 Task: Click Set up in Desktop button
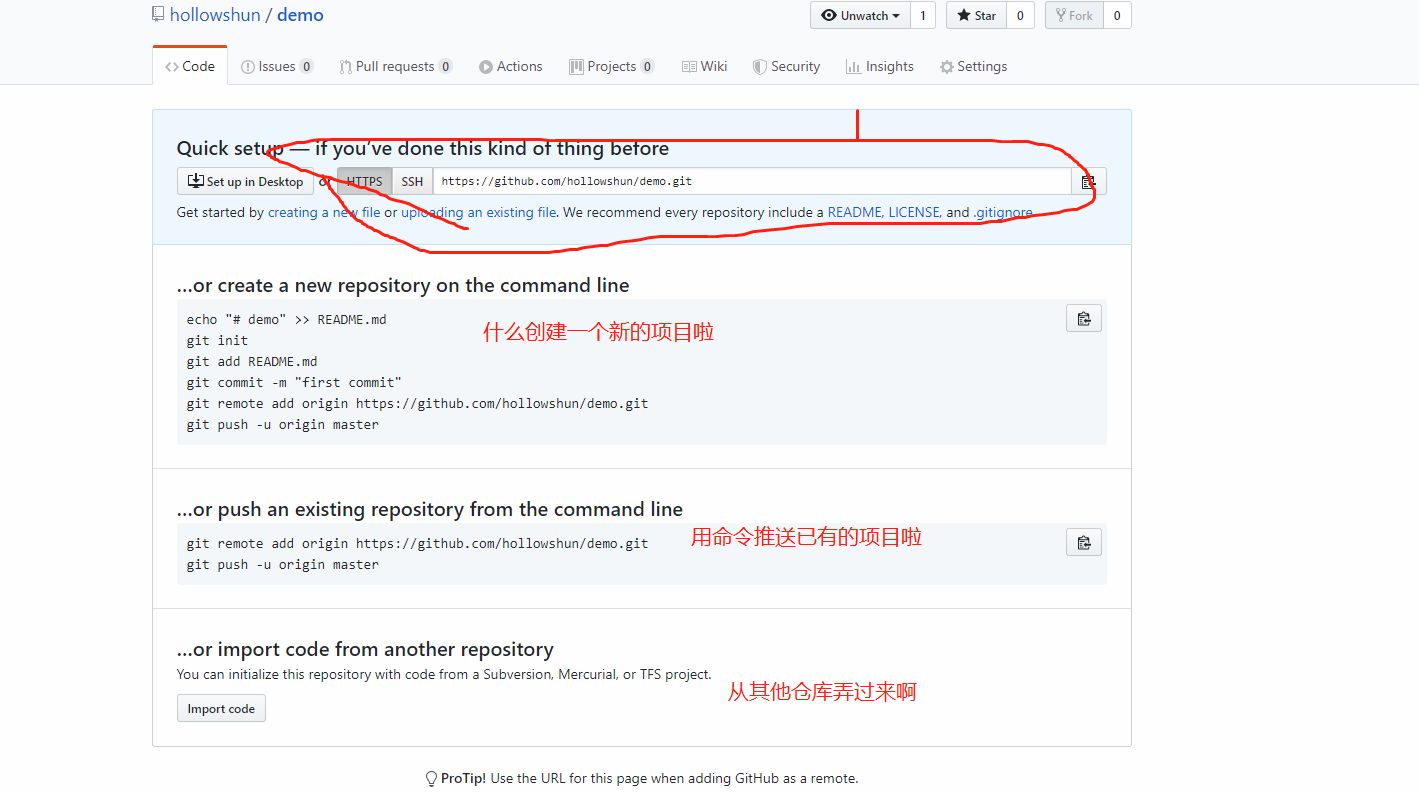pyautogui.click(x=245, y=182)
